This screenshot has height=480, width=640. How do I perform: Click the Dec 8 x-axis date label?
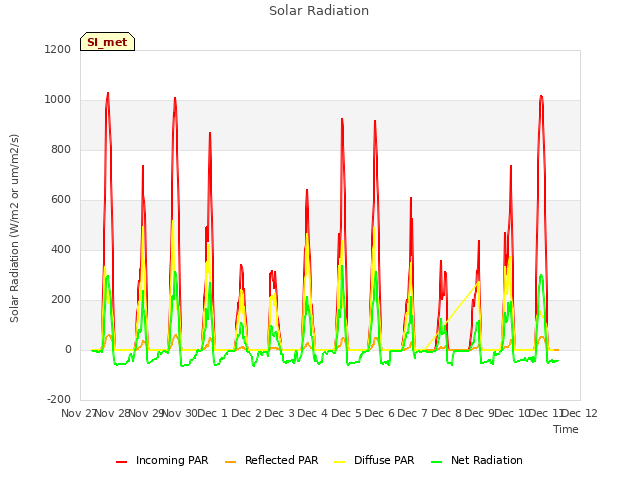coord(446,413)
